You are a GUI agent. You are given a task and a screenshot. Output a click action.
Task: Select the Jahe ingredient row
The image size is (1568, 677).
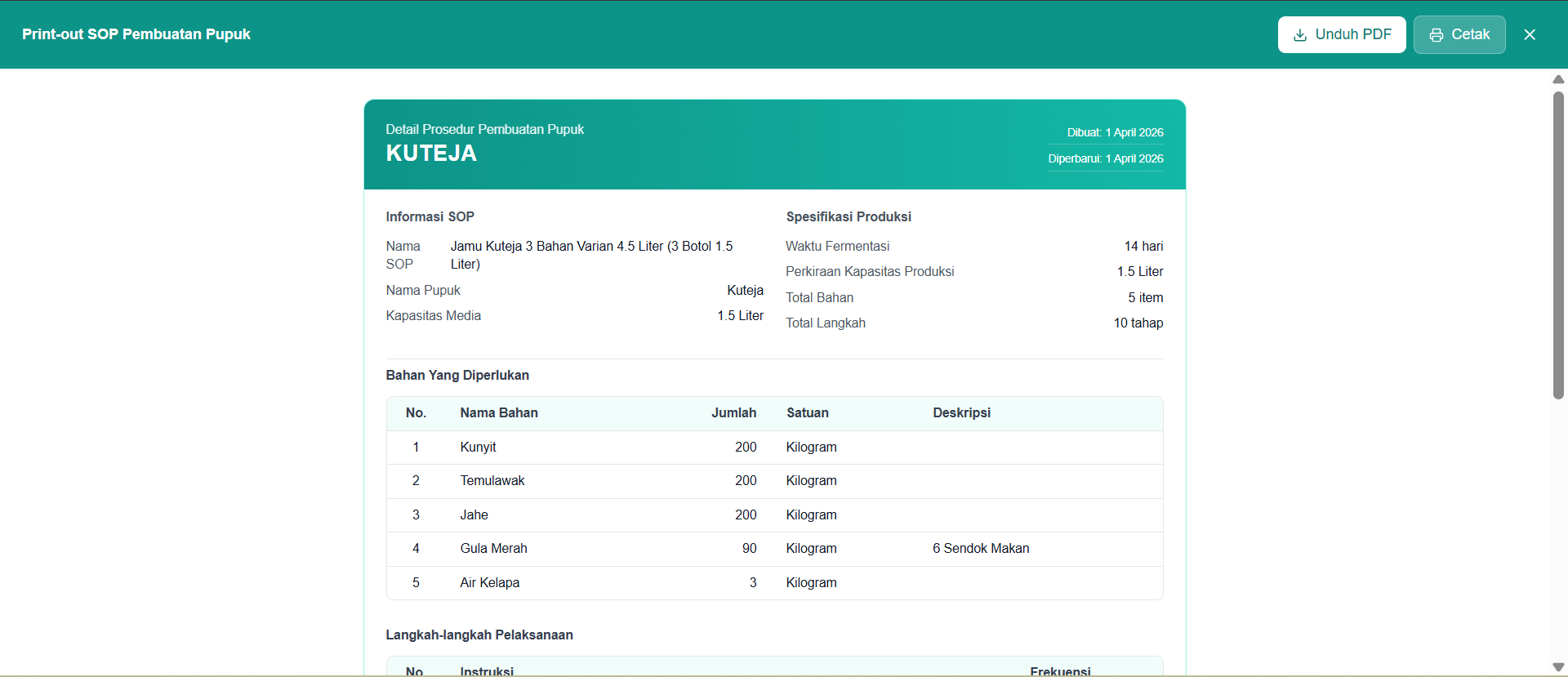click(774, 515)
